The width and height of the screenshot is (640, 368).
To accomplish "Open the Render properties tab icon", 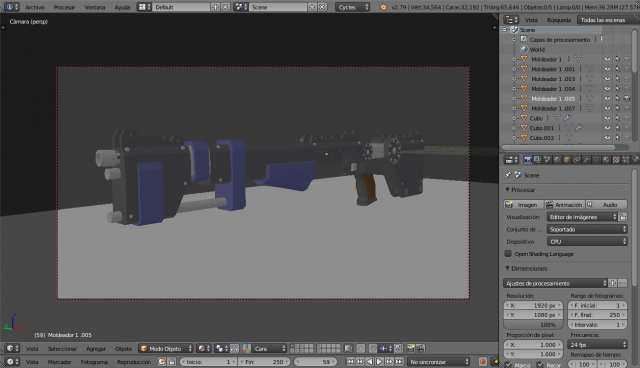I will 528,160.
